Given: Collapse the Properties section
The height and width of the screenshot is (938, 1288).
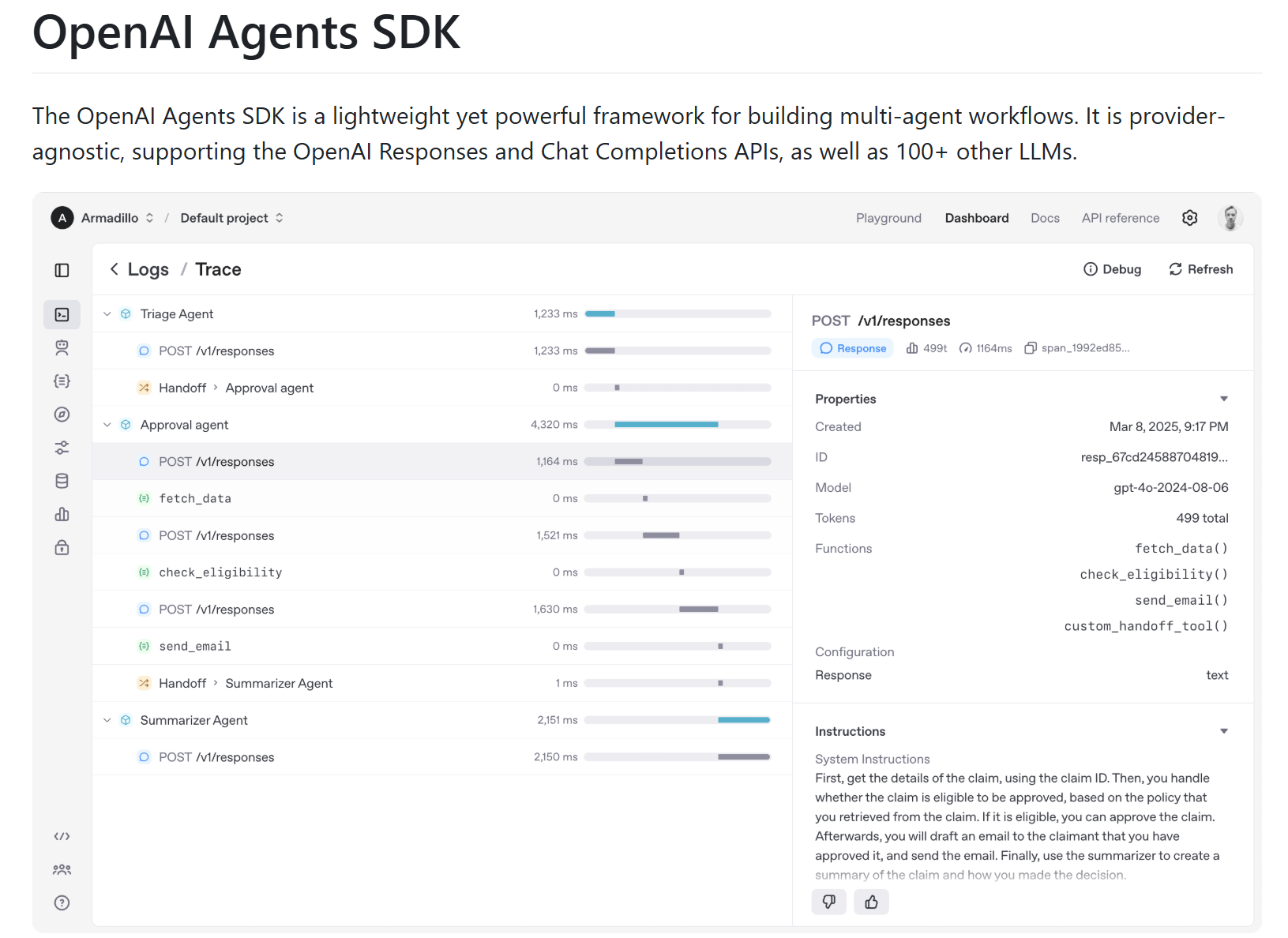Looking at the screenshot, I should [x=1223, y=399].
